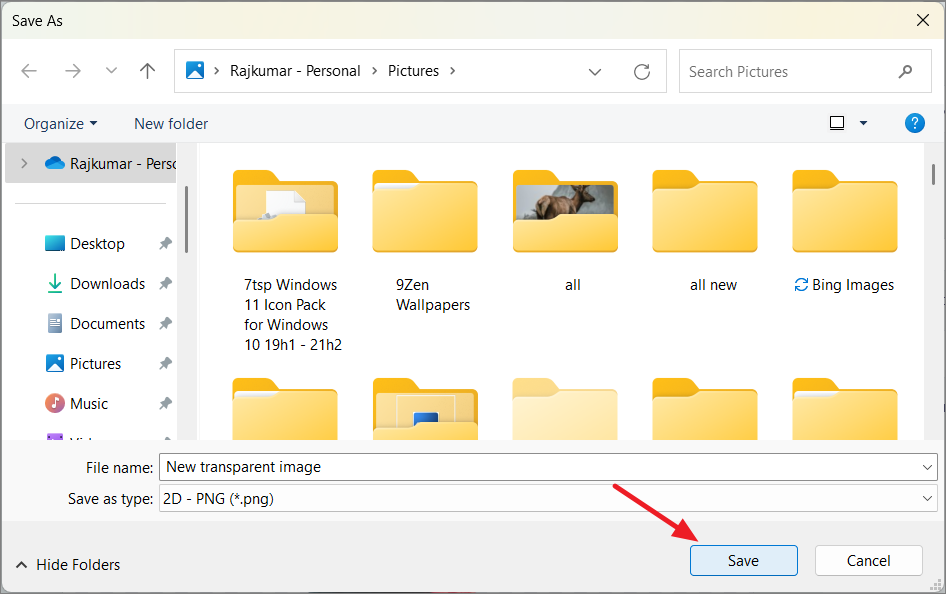Expand chevron after Pictures breadcrumb

452,71
